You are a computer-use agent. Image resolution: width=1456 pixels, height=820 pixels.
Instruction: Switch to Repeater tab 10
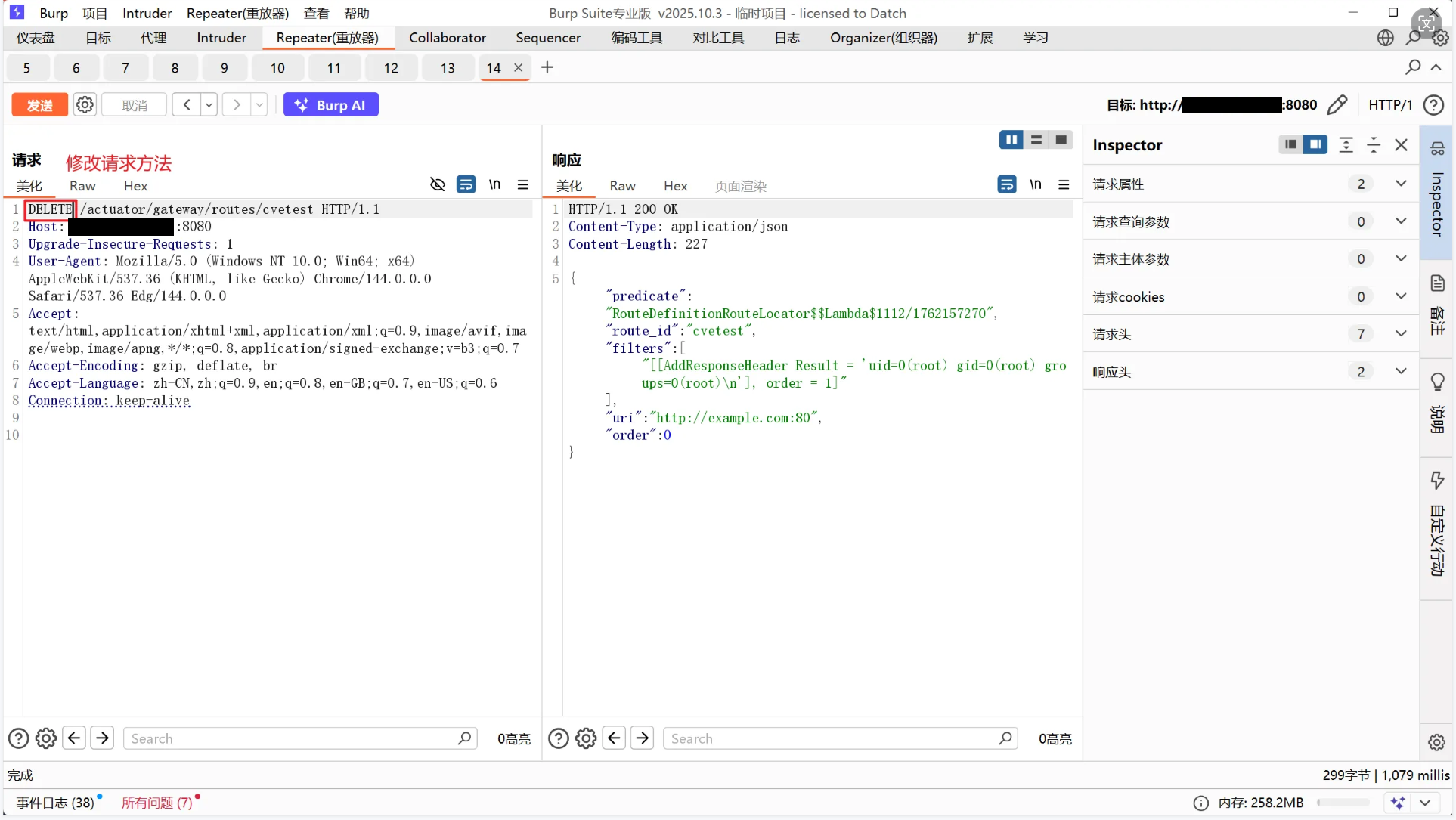(278, 68)
